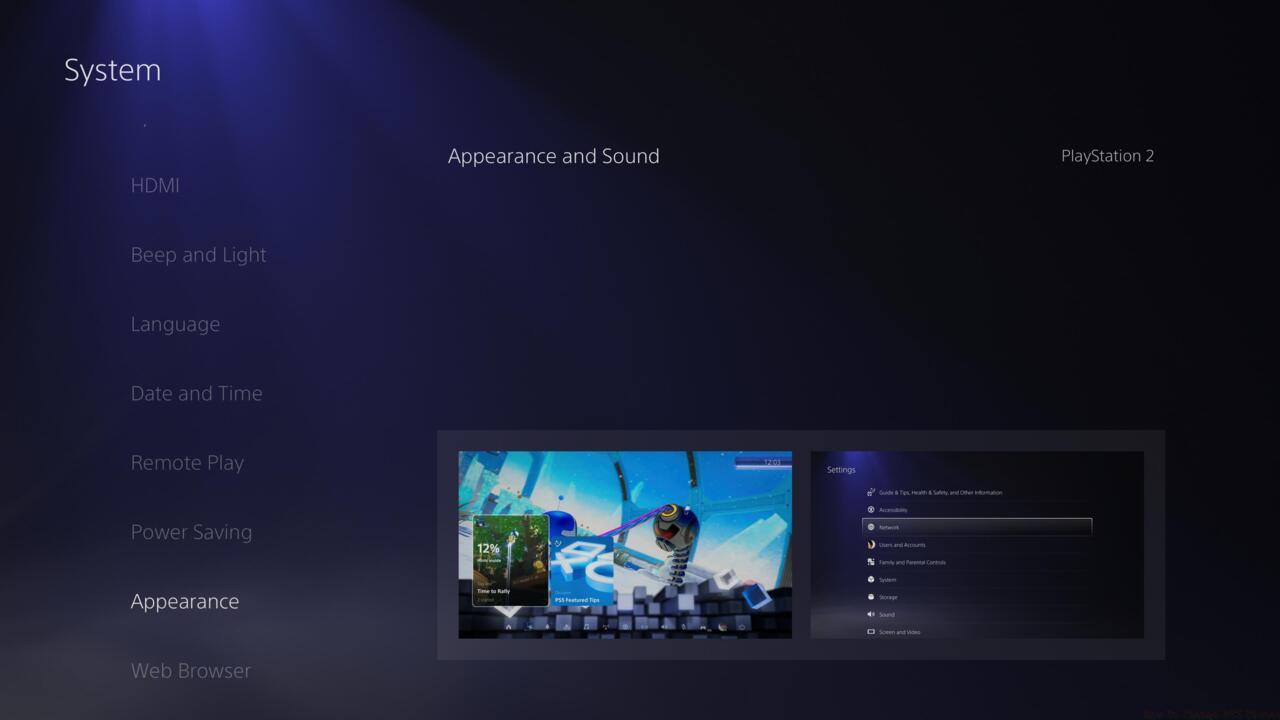Screen dimensions: 1280x720
Task: Click the Sound speaker icon in the preview
Action: [x=870, y=614]
